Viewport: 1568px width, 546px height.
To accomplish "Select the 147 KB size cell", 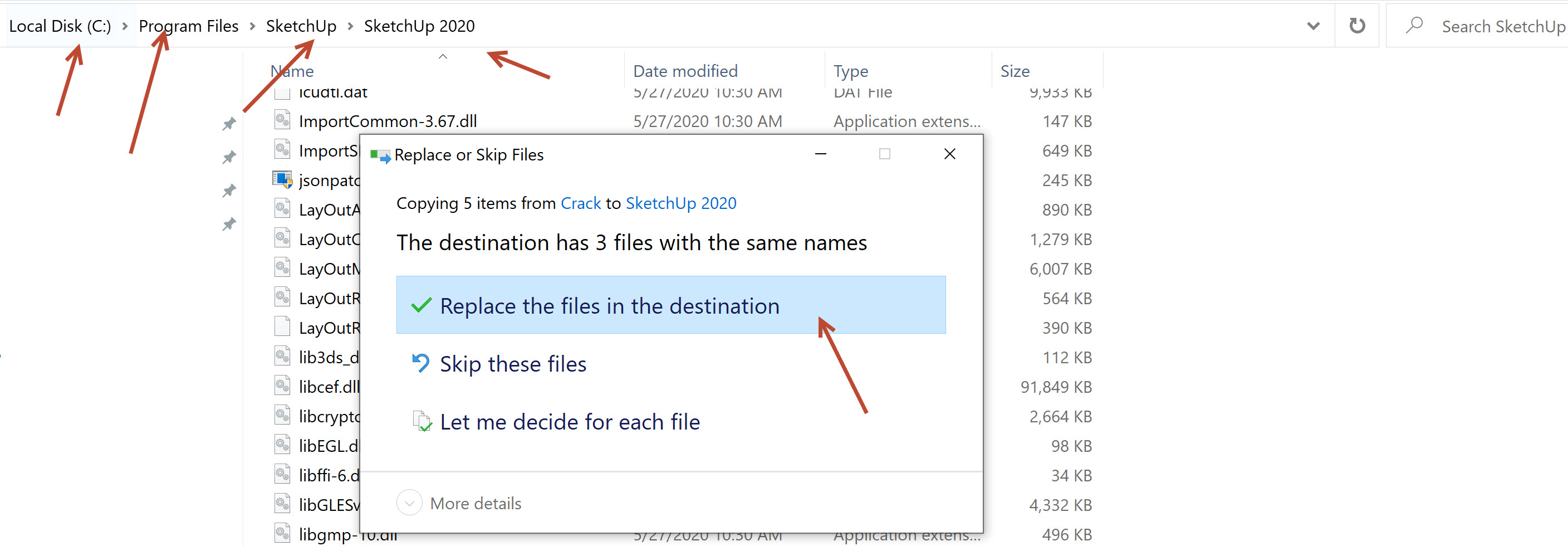I will tap(1066, 121).
